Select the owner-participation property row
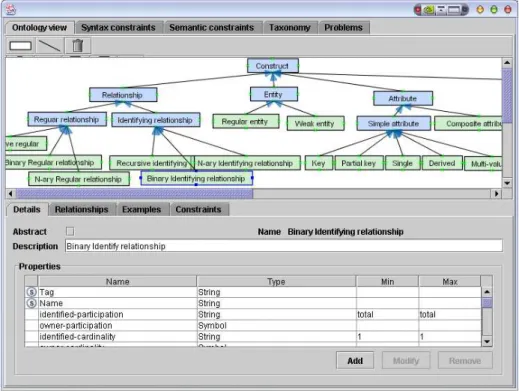This screenshot has height=391, width=519. [253, 325]
